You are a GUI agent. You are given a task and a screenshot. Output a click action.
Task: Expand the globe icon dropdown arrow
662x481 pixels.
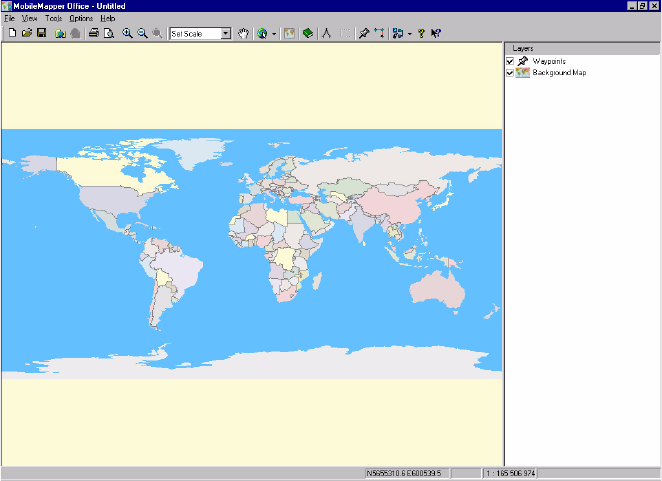tap(274, 34)
